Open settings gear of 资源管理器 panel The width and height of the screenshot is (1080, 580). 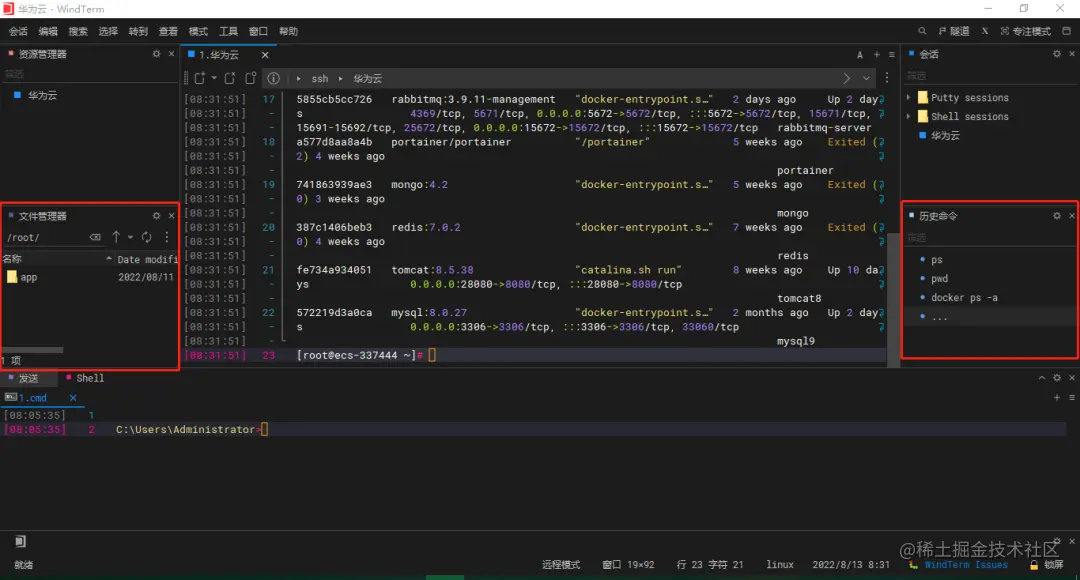(x=156, y=54)
